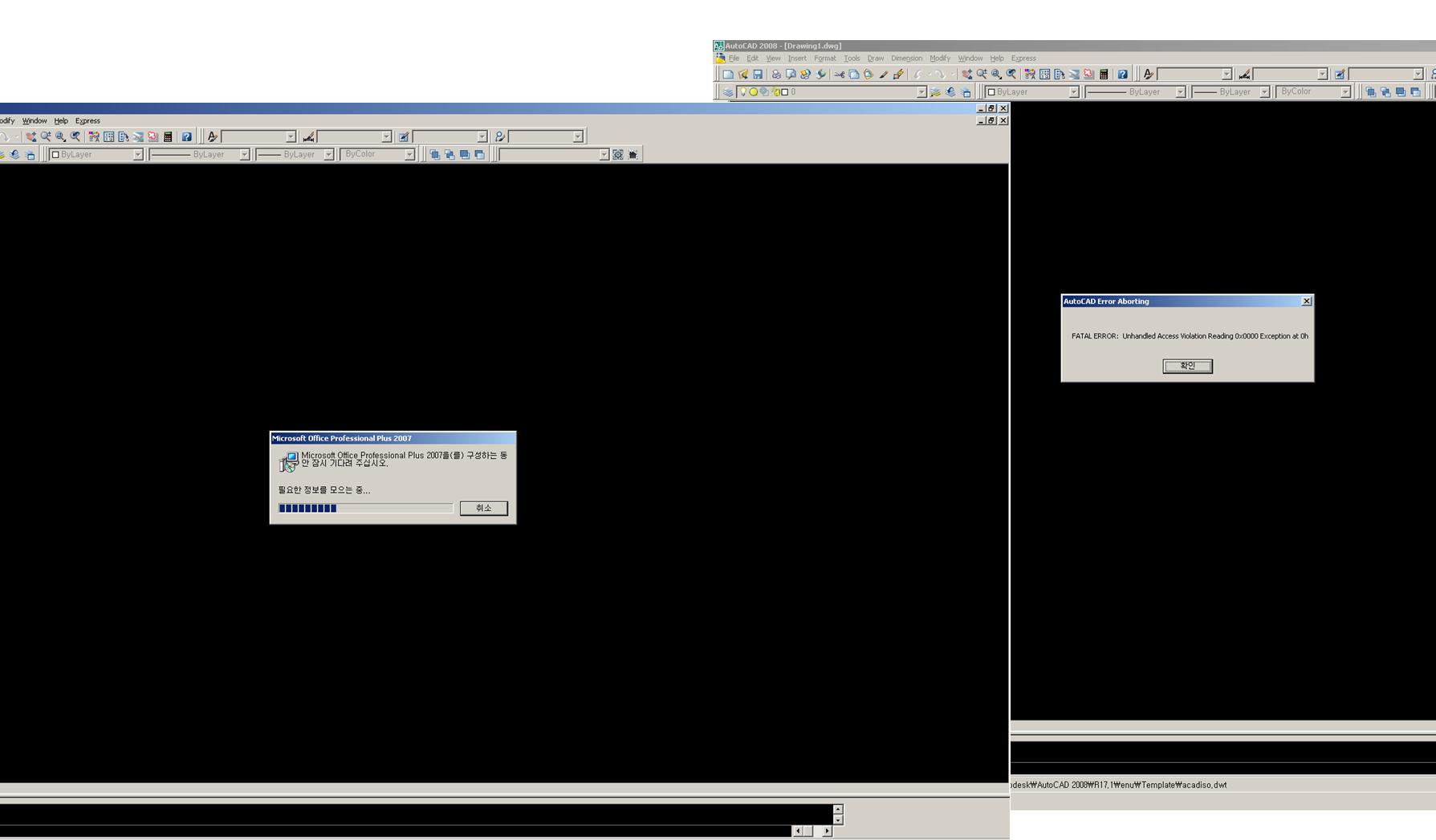Click Help question icon in Drawing1 window
1436x840 pixels.
[x=1122, y=75]
